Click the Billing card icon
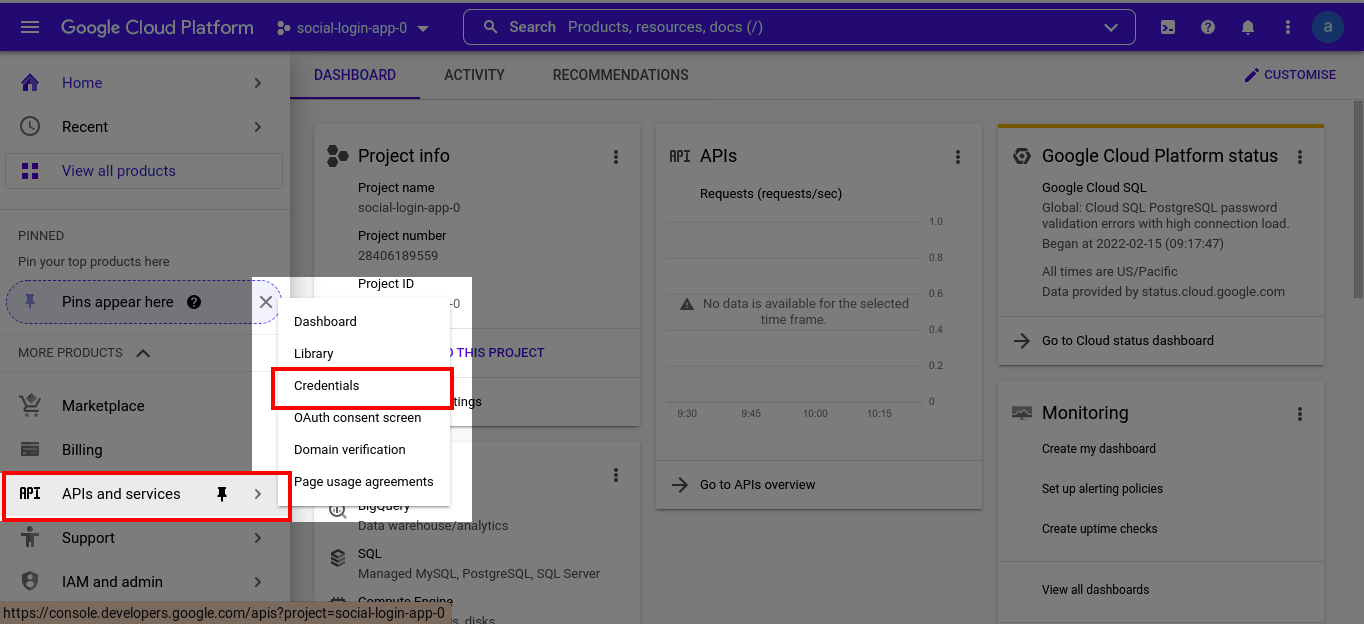 point(30,450)
